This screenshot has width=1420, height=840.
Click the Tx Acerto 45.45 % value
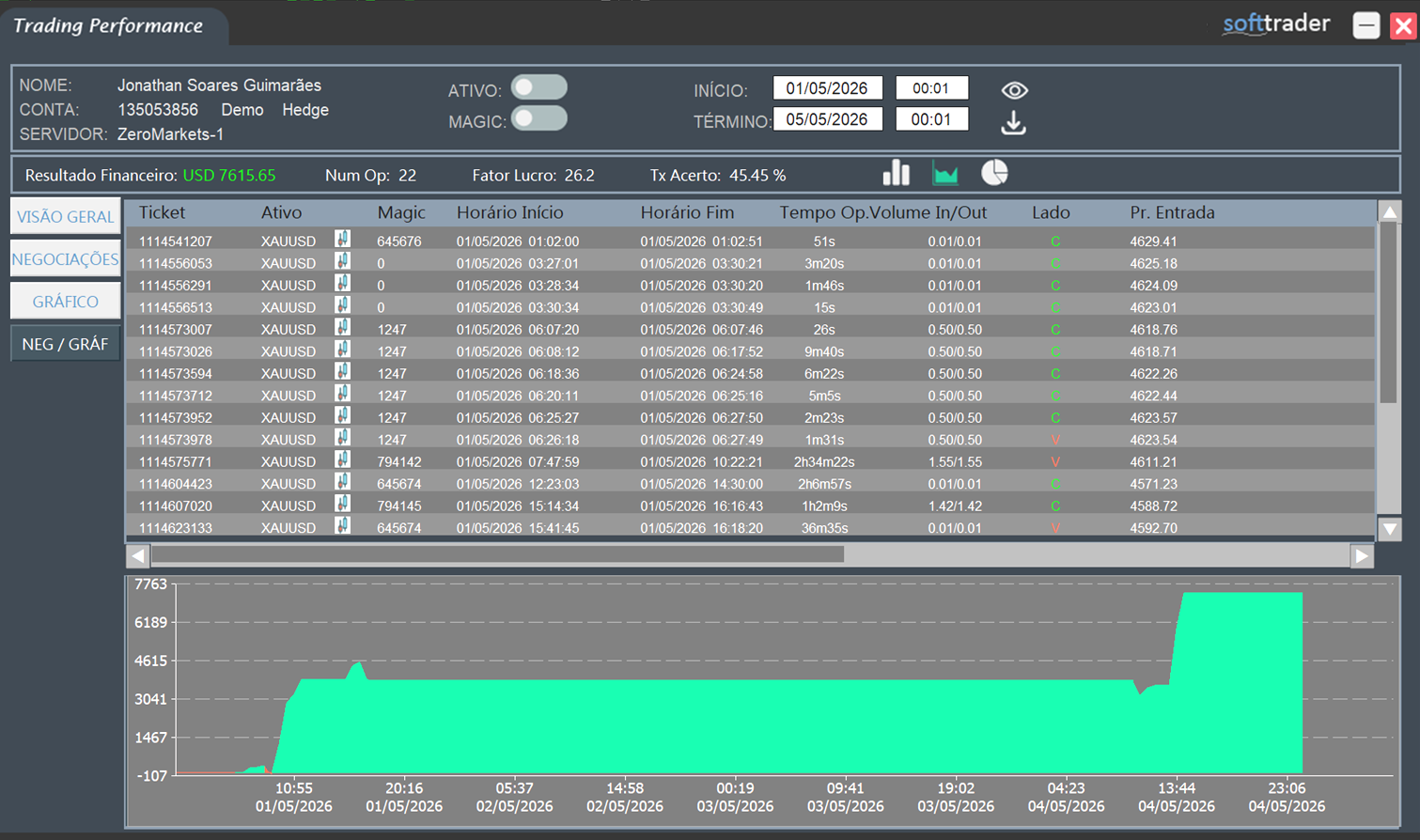click(x=758, y=176)
